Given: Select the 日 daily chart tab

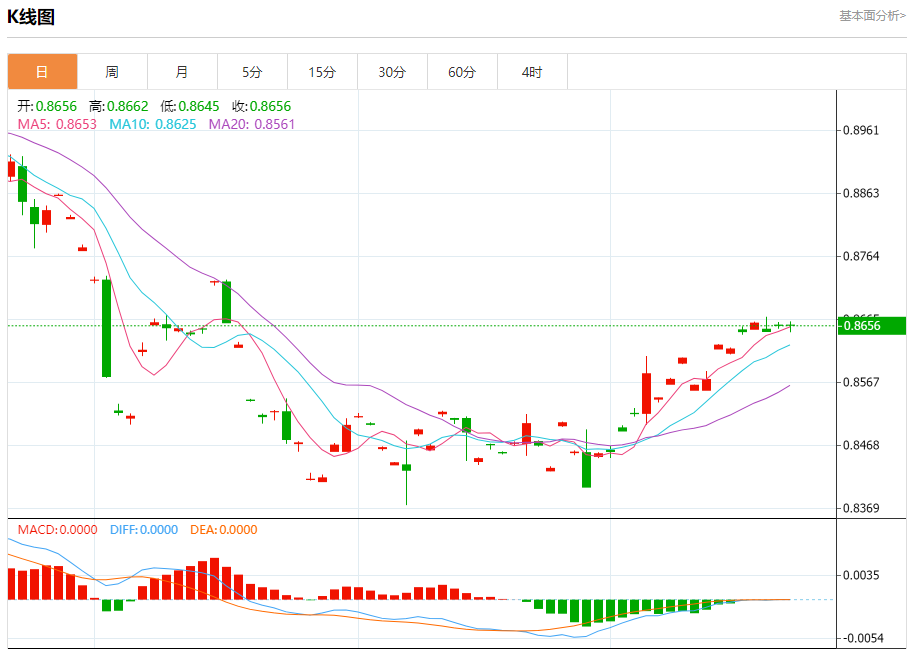Looking at the screenshot, I should tap(42, 71).
